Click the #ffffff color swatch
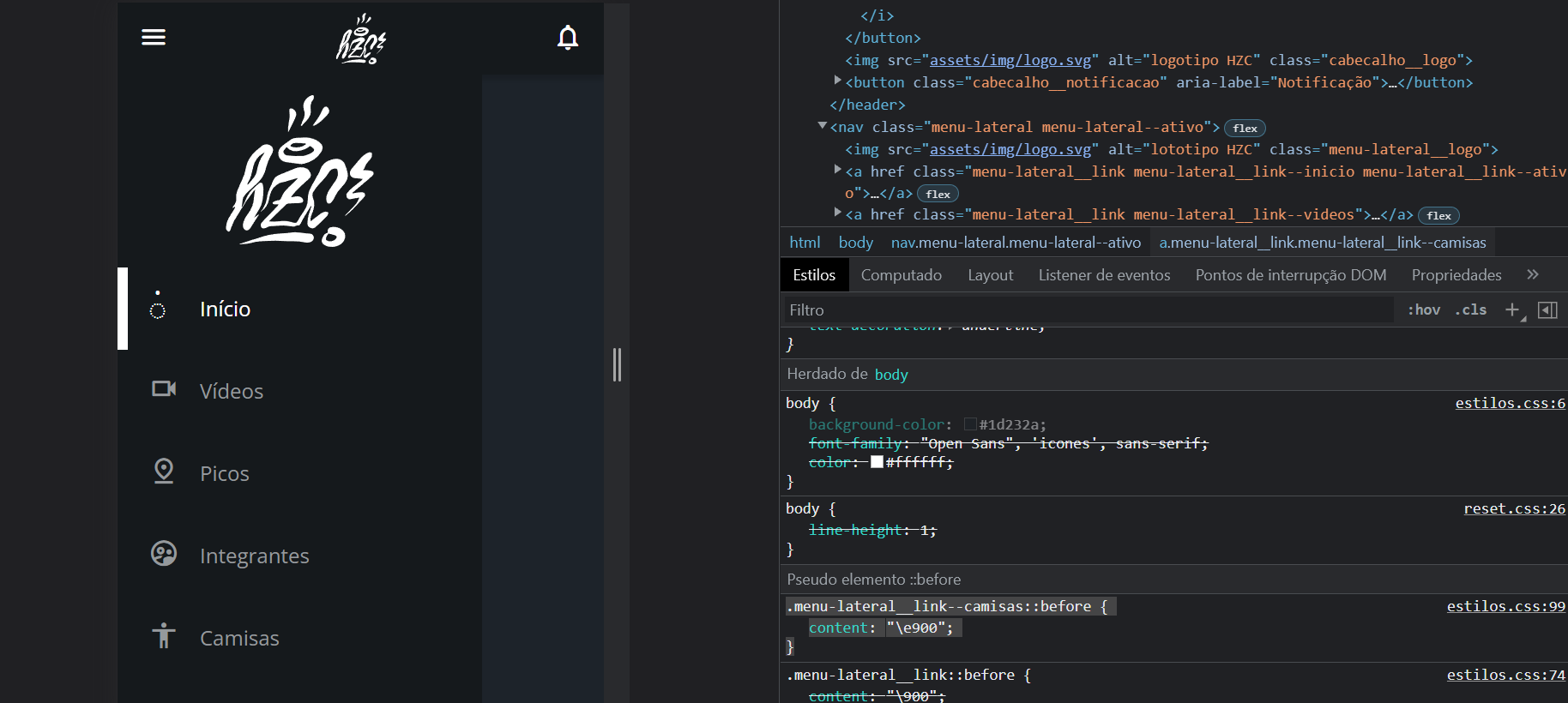The height and width of the screenshot is (703, 1568). (x=877, y=461)
